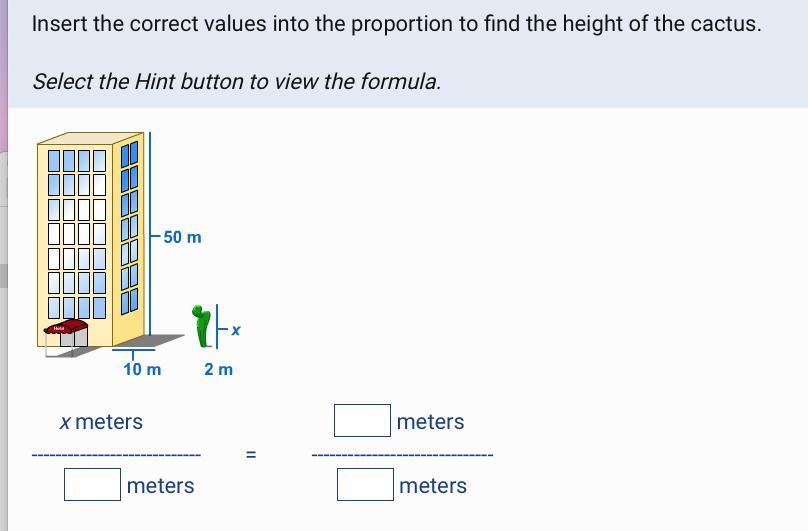Click the tall hotel building illustration
Viewport: 808px width, 531px height.
pos(90,230)
